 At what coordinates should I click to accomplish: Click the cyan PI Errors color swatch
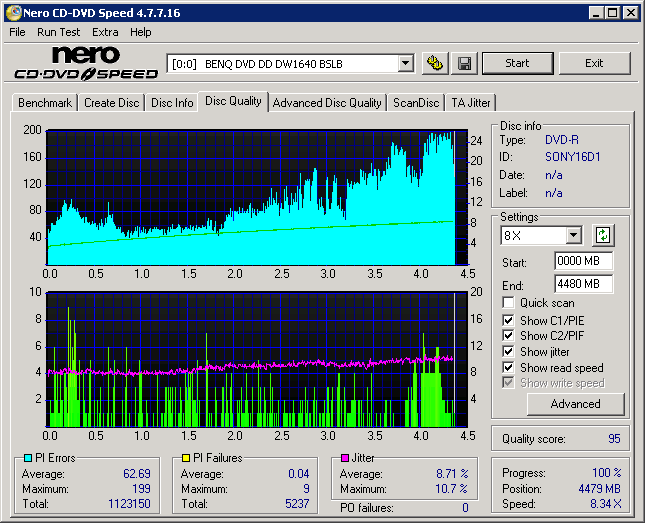[27, 458]
